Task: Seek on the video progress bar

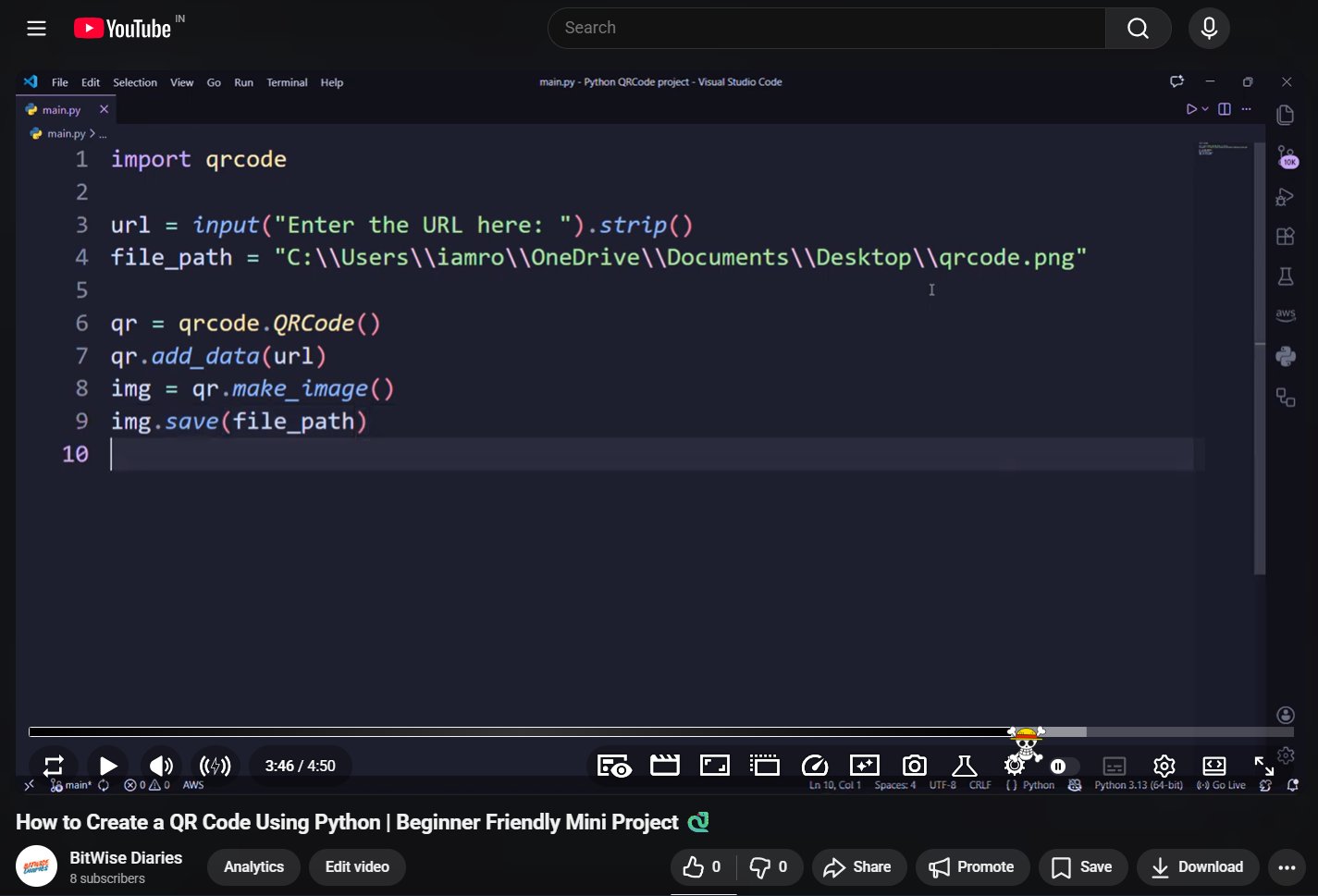Action: point(555,732)
